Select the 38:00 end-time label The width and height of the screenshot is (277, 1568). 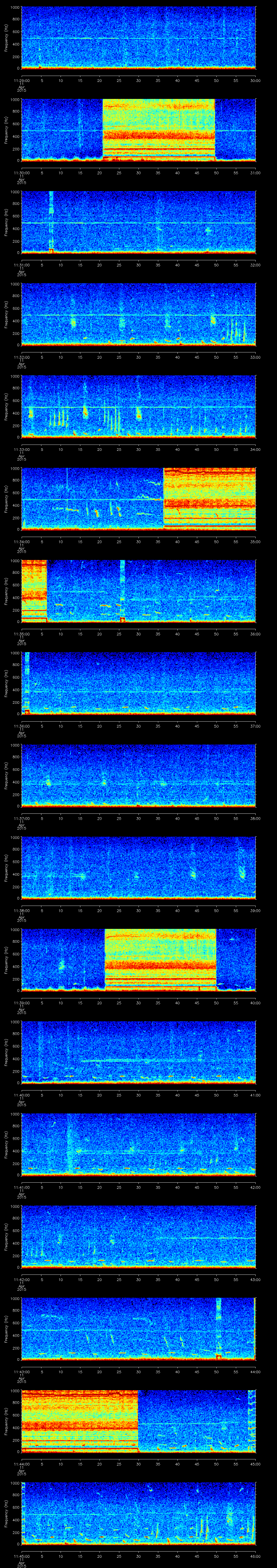[256, 818]
